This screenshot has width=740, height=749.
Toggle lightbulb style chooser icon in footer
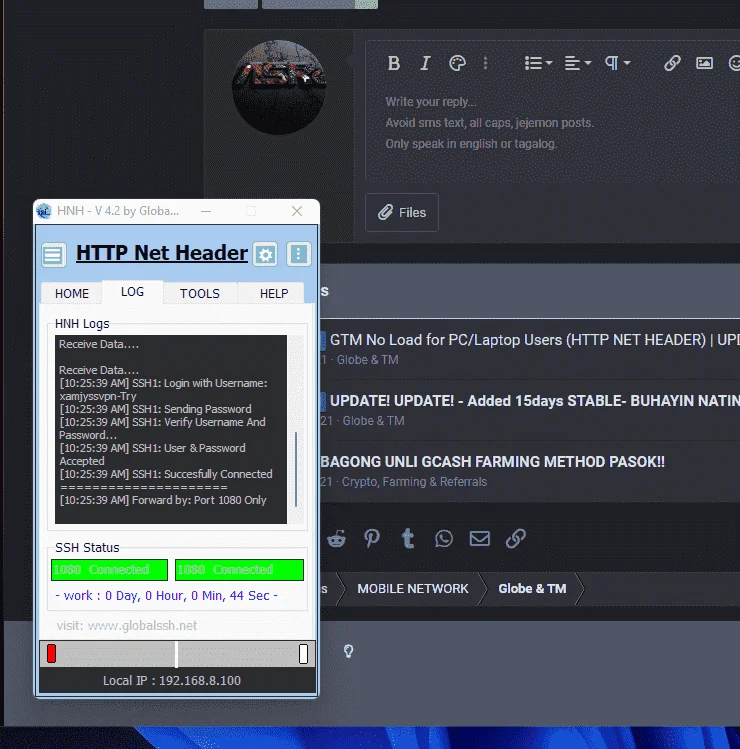coord(348,651)
